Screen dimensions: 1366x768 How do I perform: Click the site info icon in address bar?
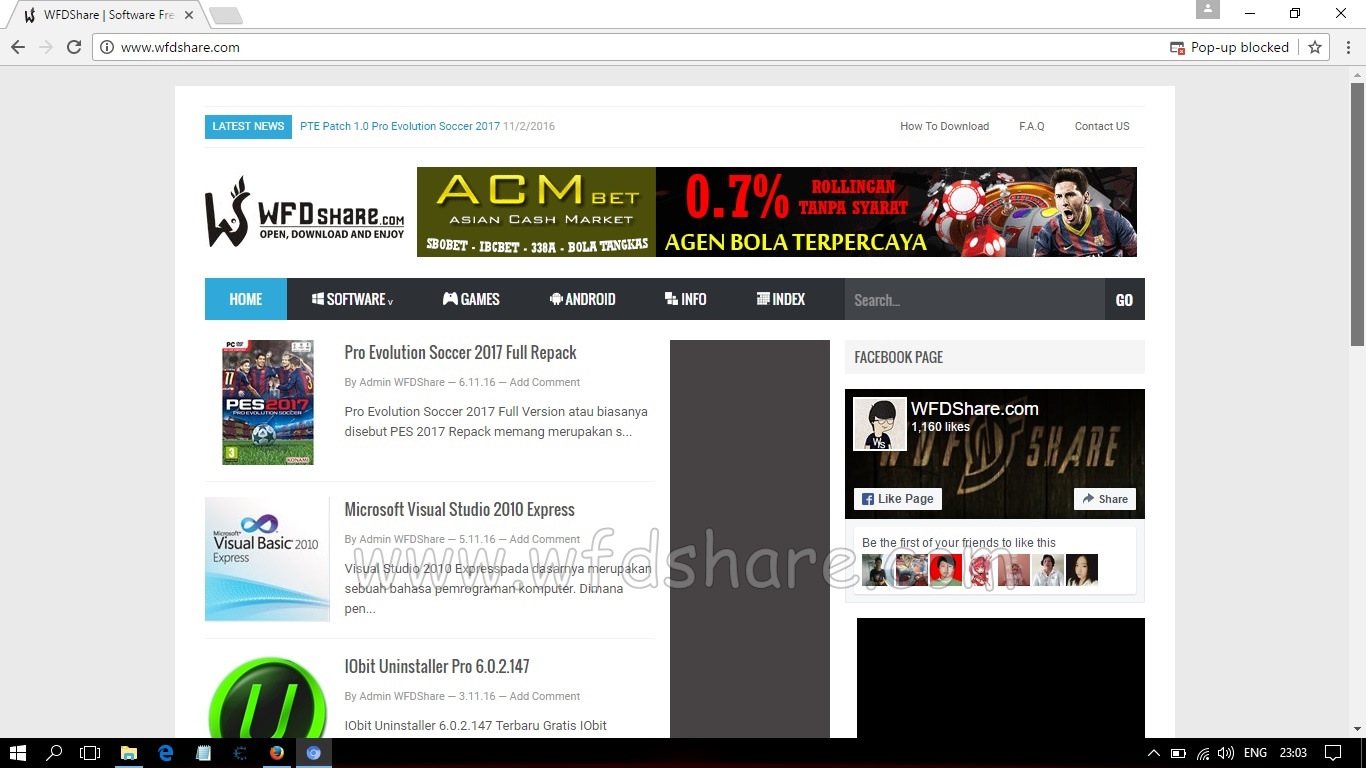tap(107, 47)
